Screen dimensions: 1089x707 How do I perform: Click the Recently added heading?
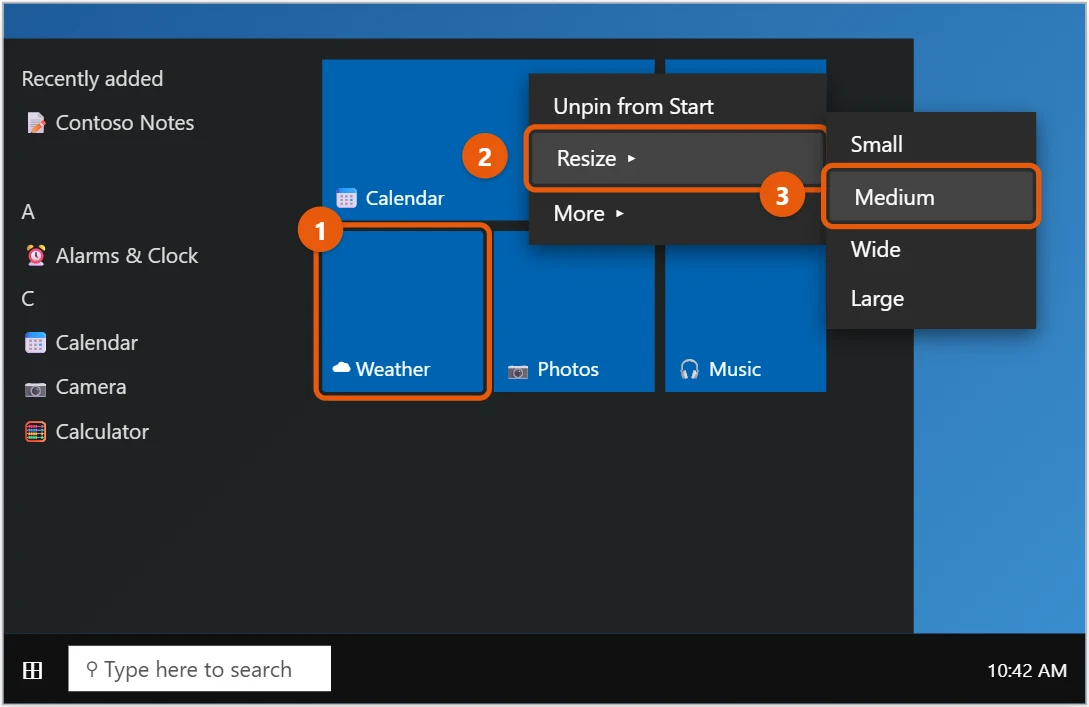[x=92, y=79]
